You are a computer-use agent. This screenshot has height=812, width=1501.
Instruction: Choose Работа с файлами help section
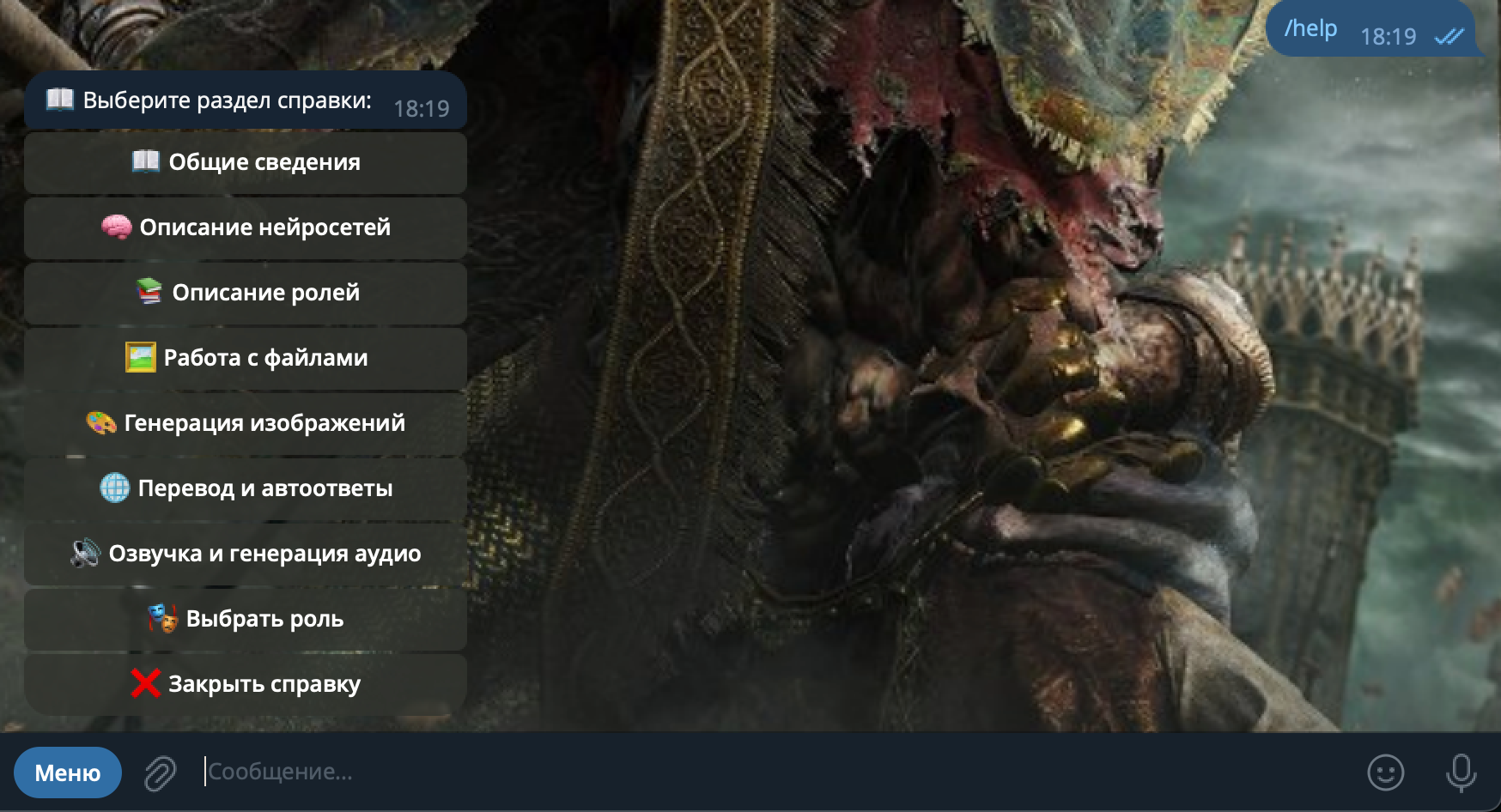[246, 358]
